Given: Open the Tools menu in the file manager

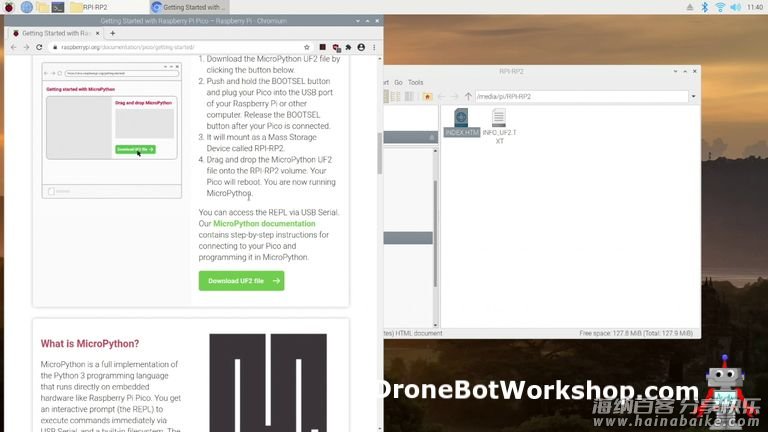Looking at the screenshot, I should click(415, 82).
